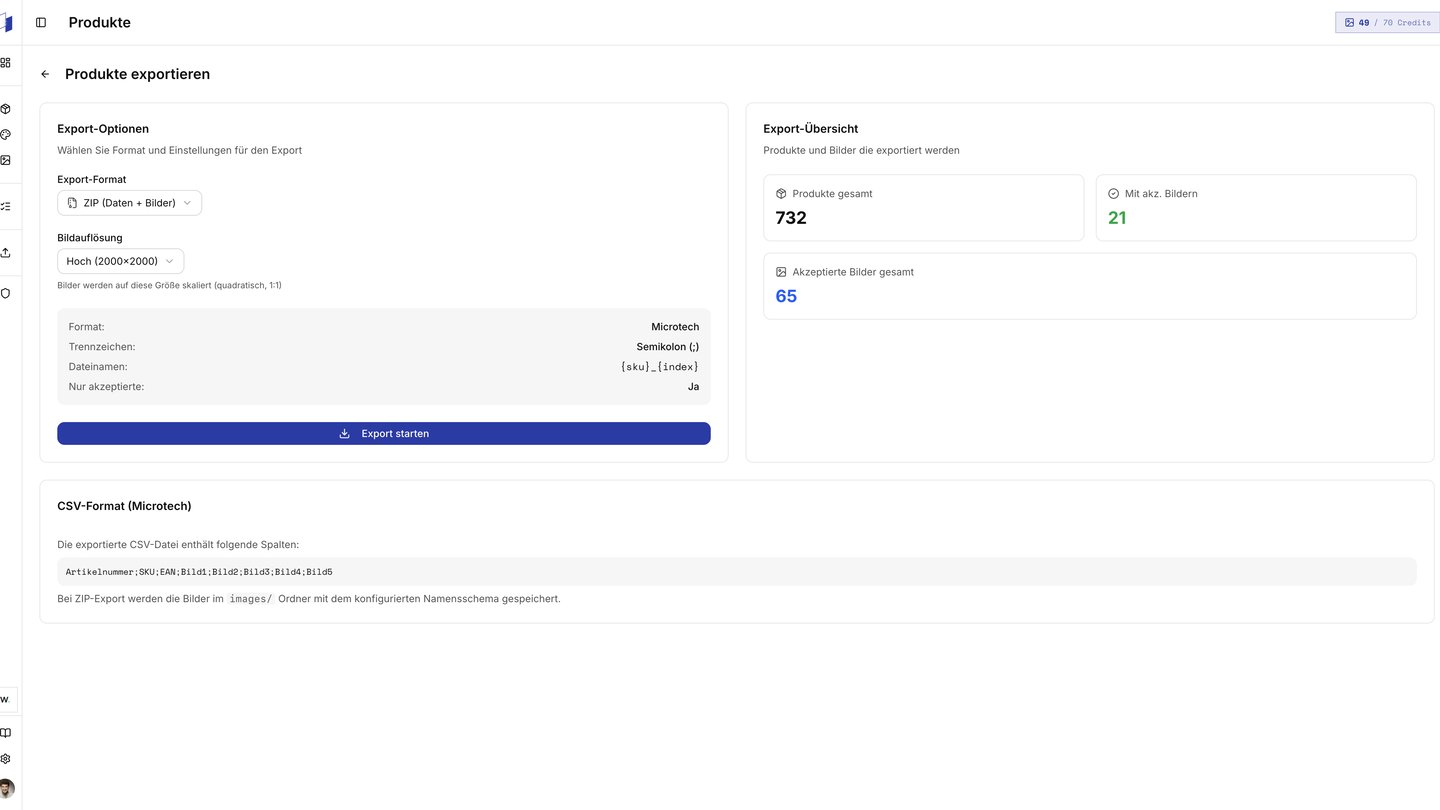Open the dashboard grid icon in sidebar

(x=5, y=62)
